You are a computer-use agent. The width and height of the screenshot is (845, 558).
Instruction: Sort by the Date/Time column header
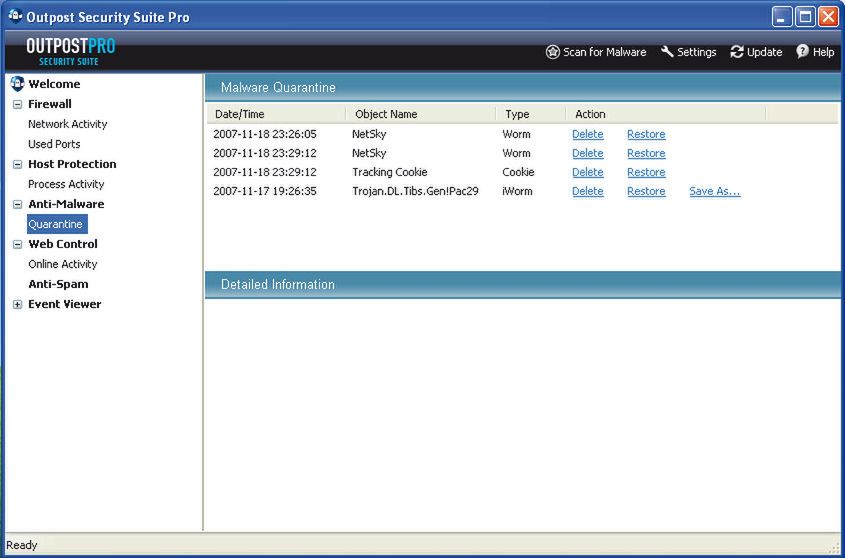click(x=276, y=114)
